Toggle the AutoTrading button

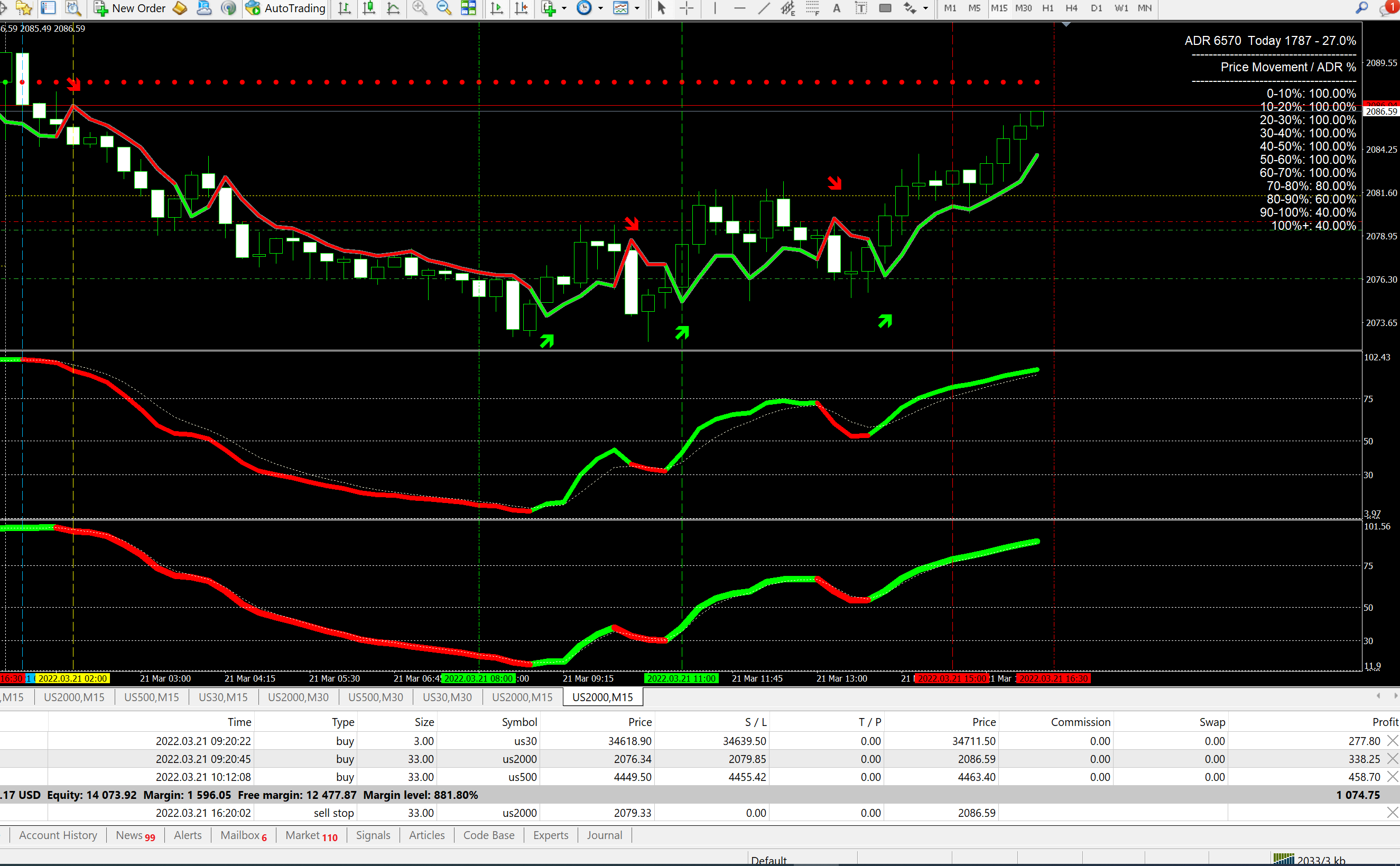click(x=285, y=8)
